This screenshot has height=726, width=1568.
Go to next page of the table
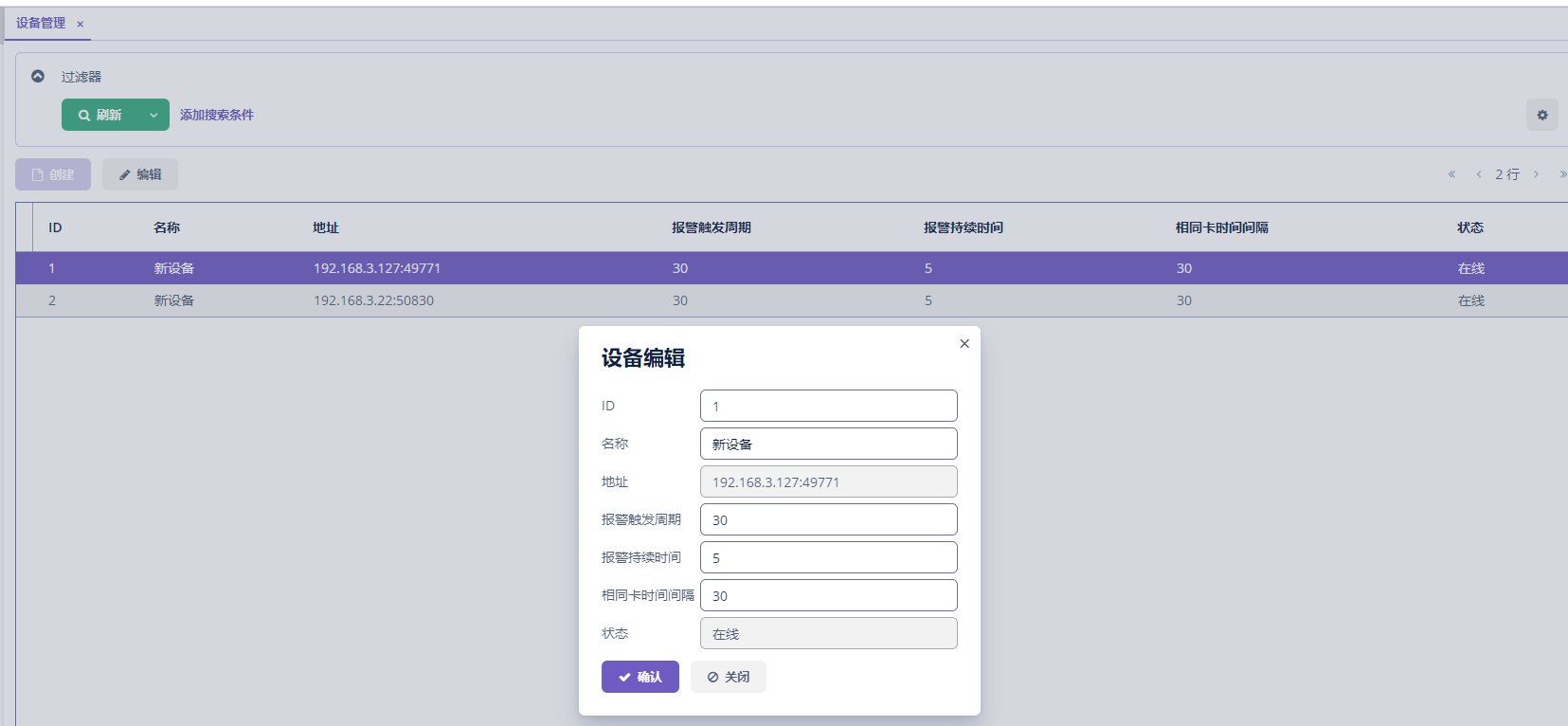pyautogui.click(x=1536, y=174)
